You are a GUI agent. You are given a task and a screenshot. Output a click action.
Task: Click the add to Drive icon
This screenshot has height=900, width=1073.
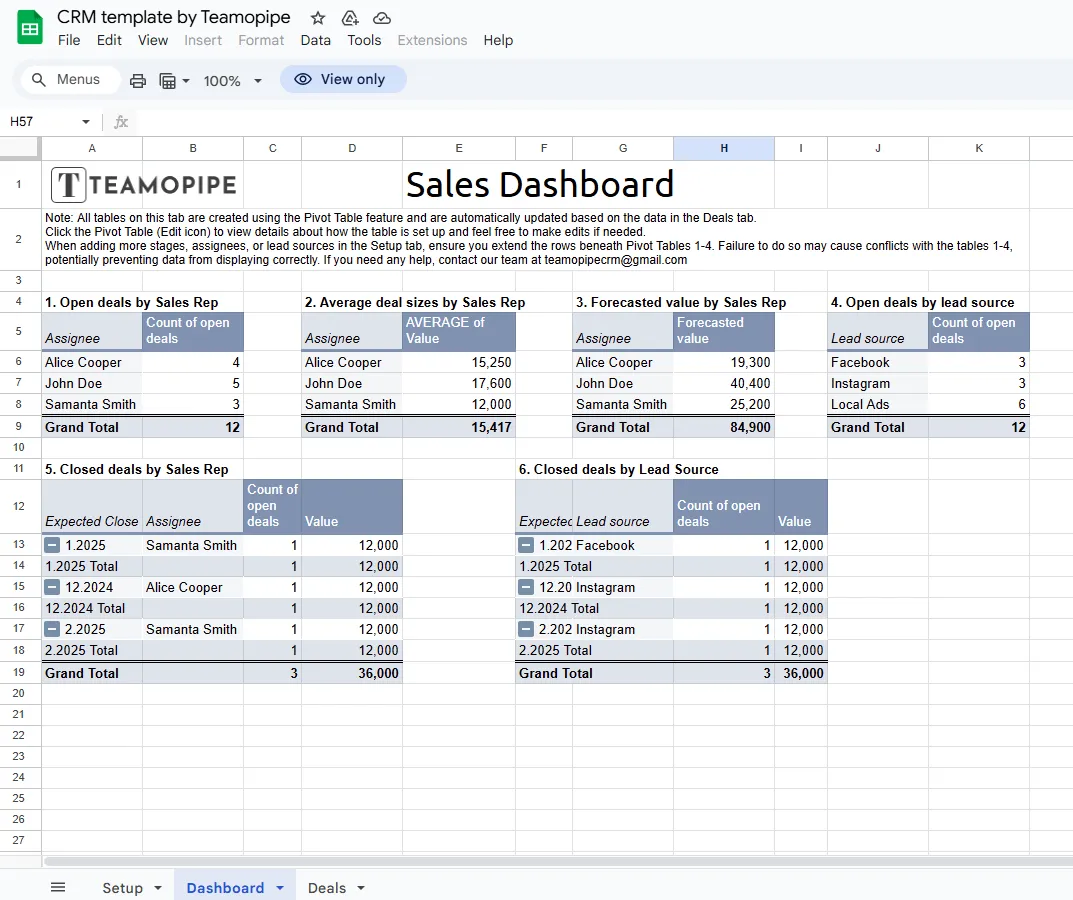pos(350,18)
